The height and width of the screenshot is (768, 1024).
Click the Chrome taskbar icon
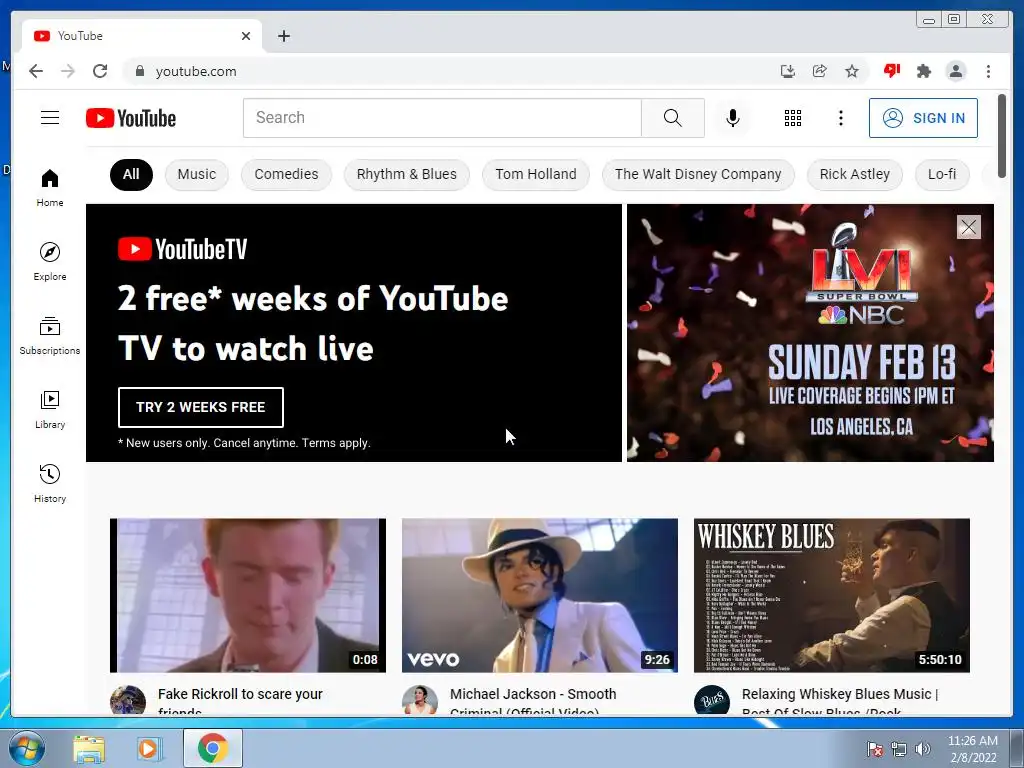[213, 748]
